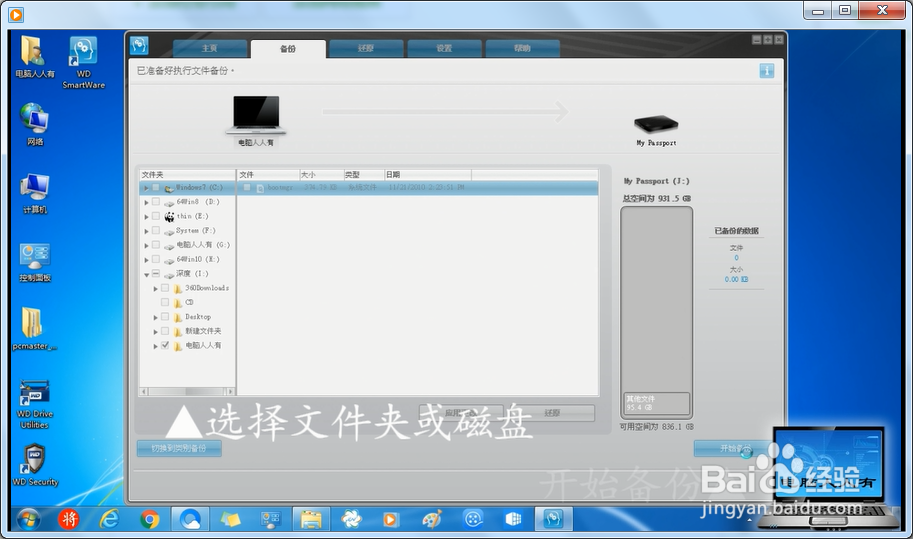
Task: Expand the 电脑人人有 (G:) drive node
Action: (146, 246)
